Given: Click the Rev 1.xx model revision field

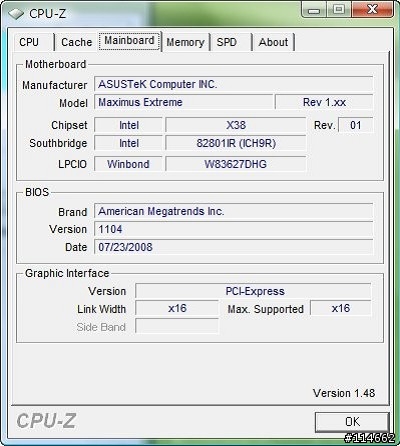Looking at the screenshot, I should pos(324,102).
